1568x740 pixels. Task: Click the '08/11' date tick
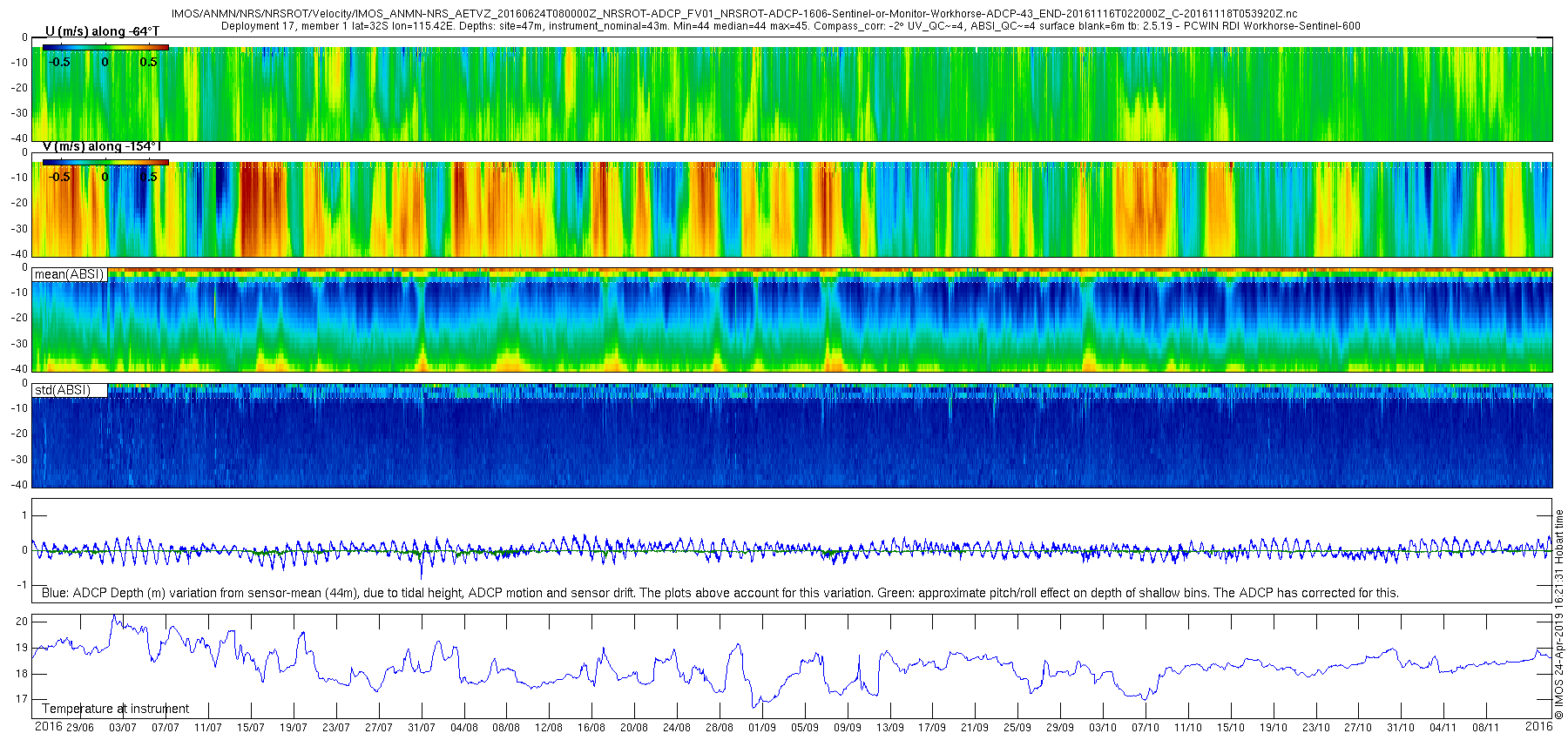click(1485, 728)
